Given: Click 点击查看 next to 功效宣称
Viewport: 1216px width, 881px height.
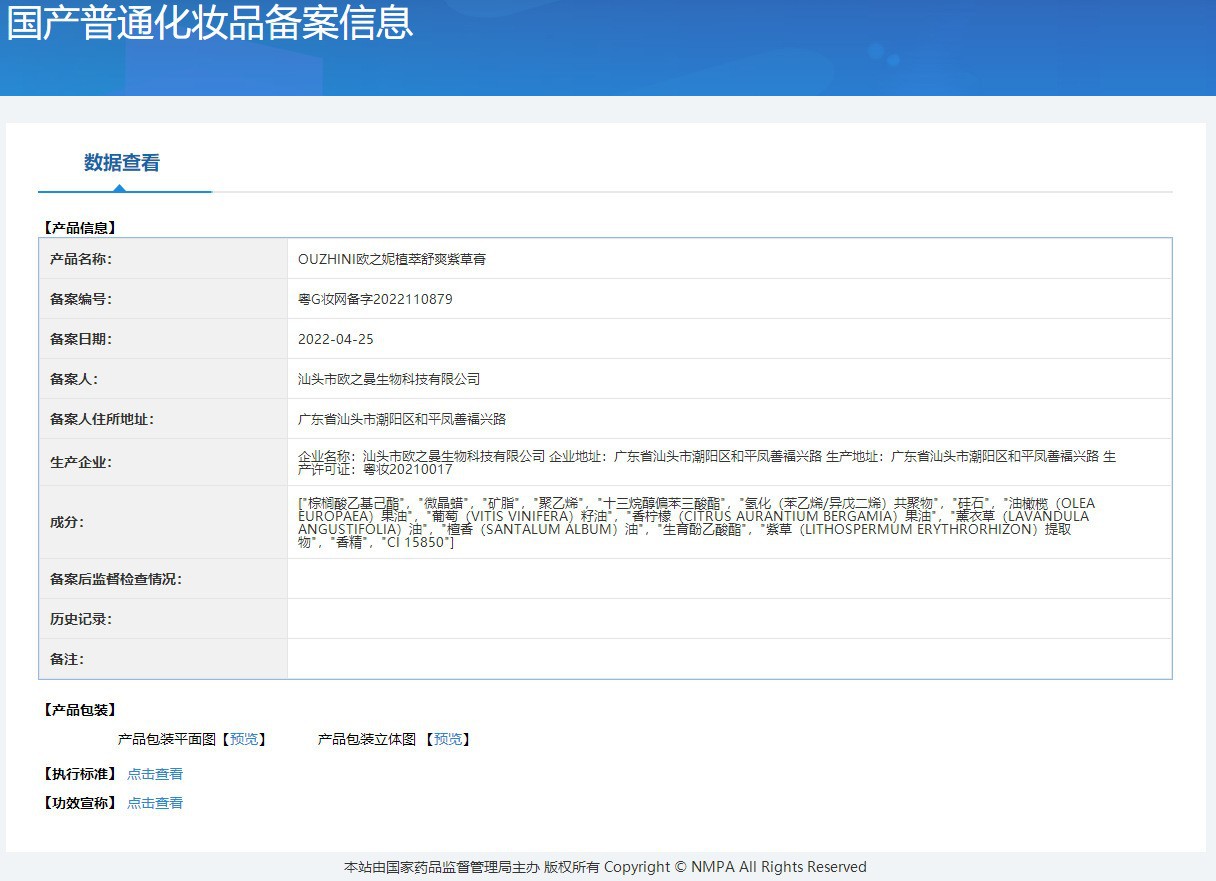Looking at the screenshot, I should click(x=154, y=802).
